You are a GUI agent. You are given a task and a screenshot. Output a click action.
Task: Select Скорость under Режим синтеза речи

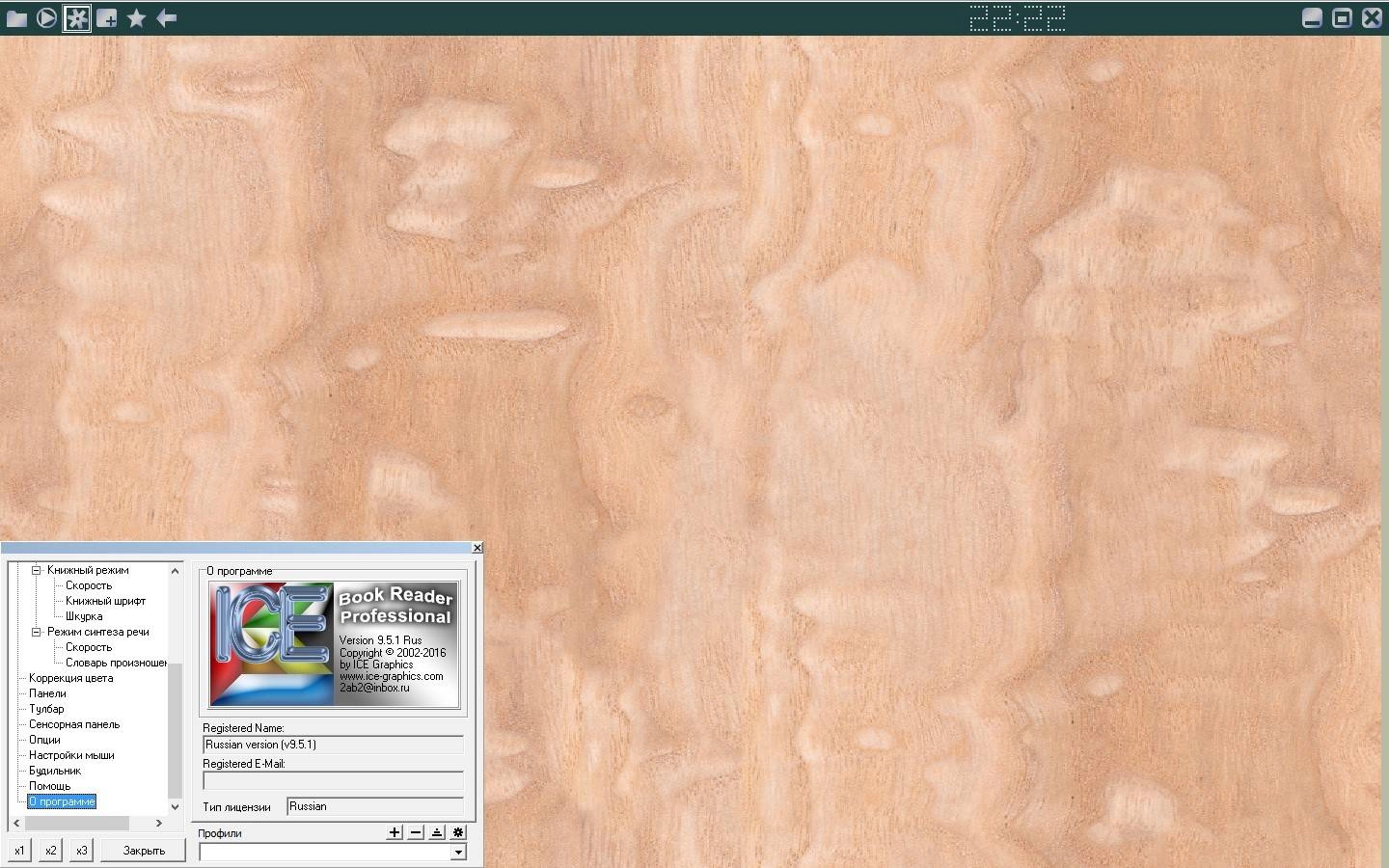(x=89, y=647)
